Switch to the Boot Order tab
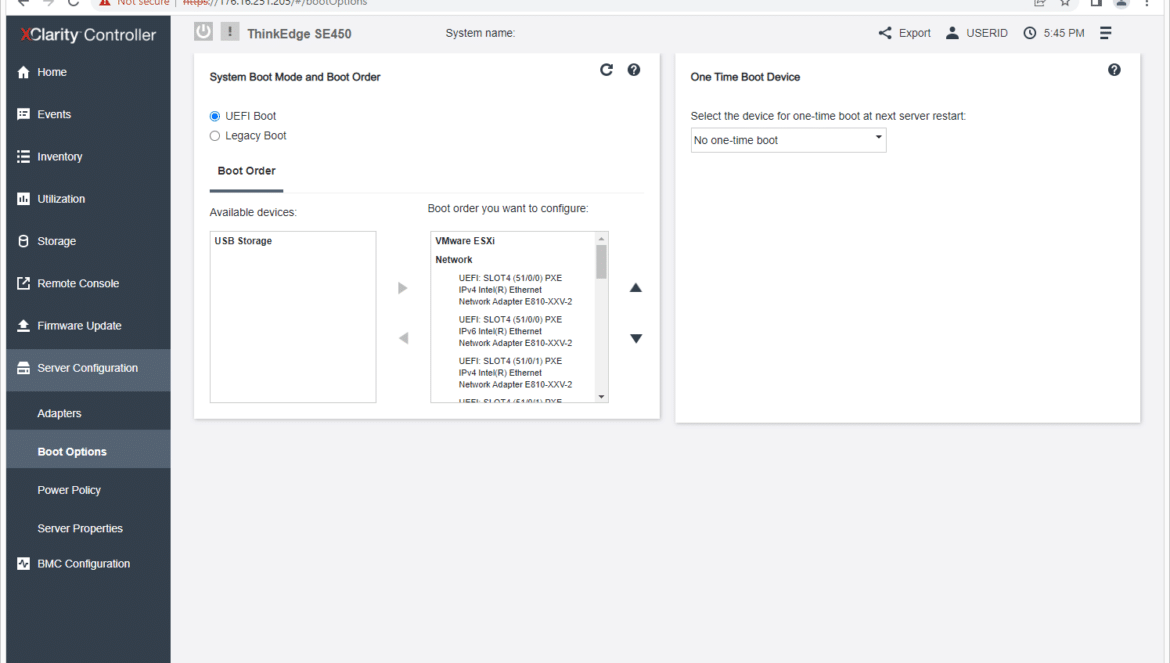The height and width of the screenshot is (663, 1170). pyautogui.click(x=246, y=171)
